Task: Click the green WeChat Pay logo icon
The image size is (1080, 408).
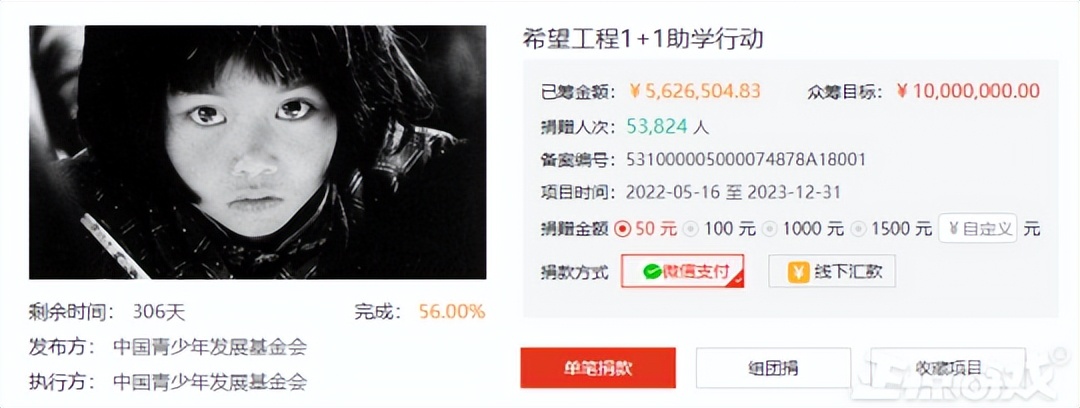Action: 652,272
